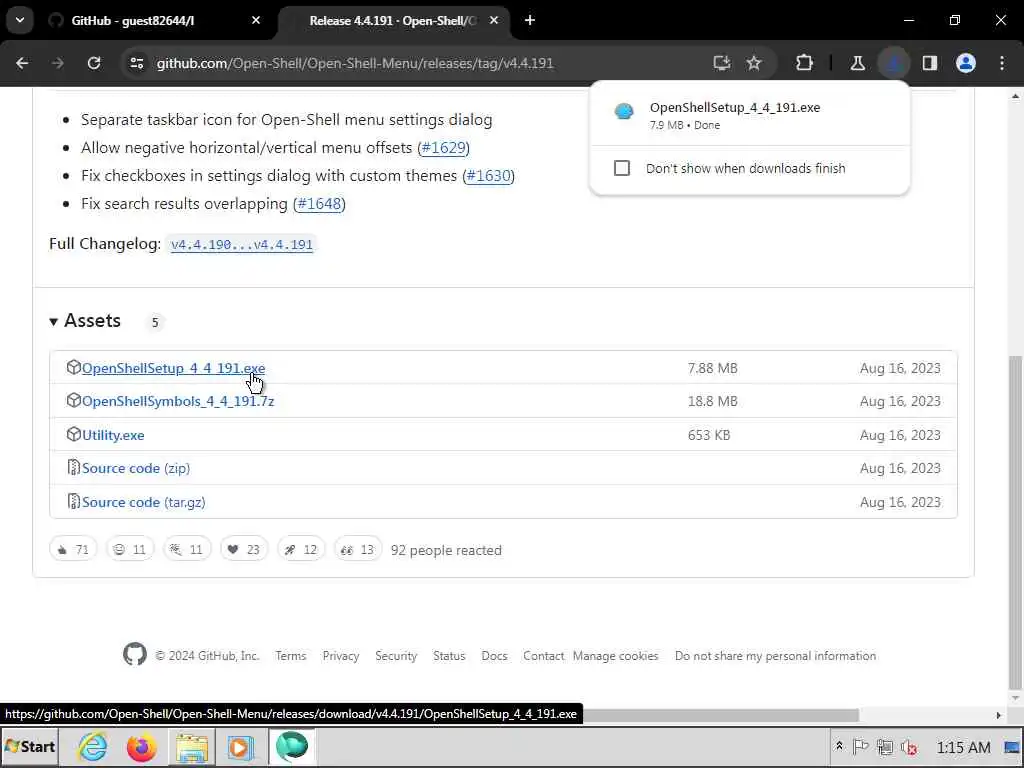Open the Terms footer link

pos(291,656)
